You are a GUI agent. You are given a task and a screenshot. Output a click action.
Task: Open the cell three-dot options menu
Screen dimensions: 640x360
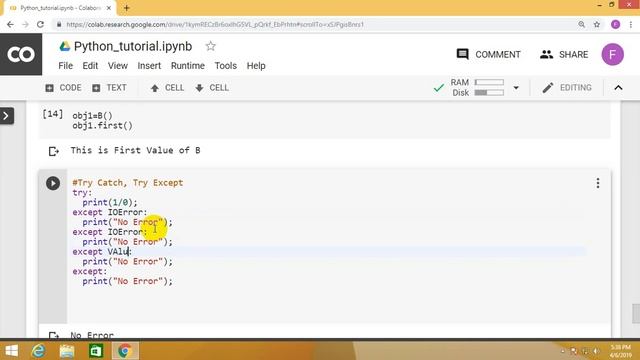pos(598,183)
